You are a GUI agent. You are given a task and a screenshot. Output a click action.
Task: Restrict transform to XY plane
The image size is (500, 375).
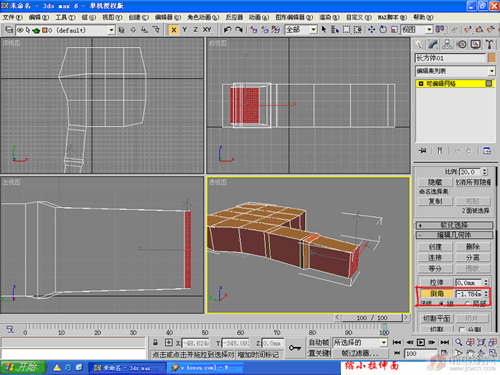click(x=207, y=30)
